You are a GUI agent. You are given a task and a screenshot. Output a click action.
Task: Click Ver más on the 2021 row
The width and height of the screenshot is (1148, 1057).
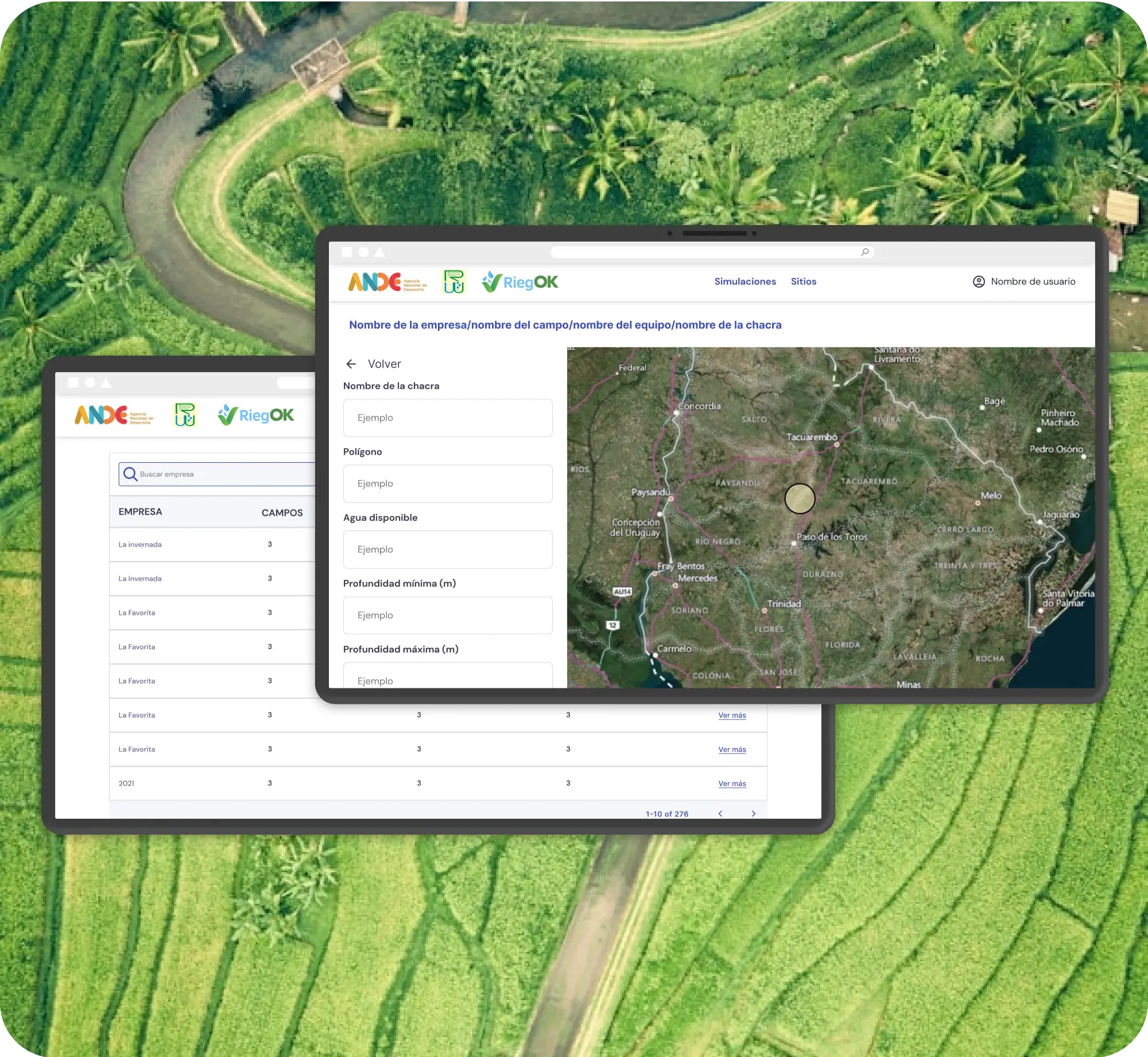pyautogui.click(x=732, y=783)
